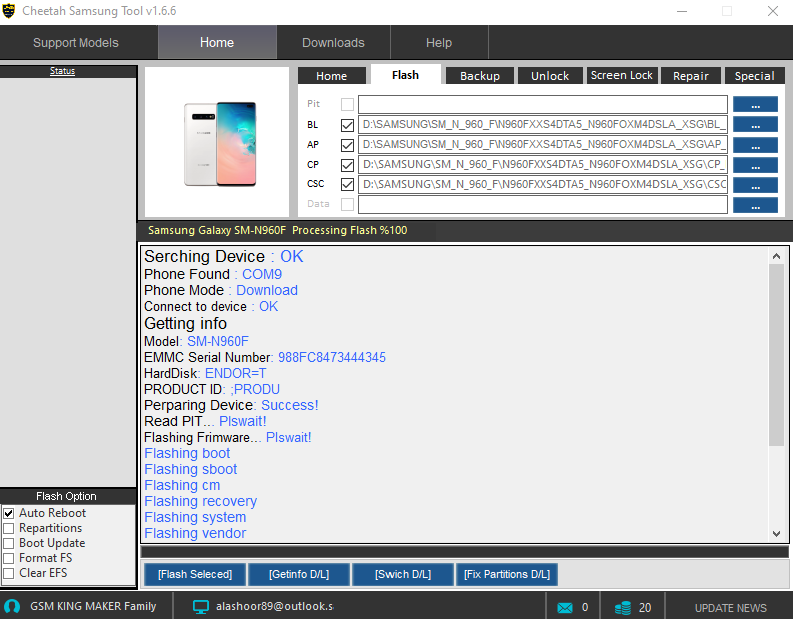Click the Swich D/L button
The width and height of the screenshot is (793, 619).
click(x=403, y=574)
